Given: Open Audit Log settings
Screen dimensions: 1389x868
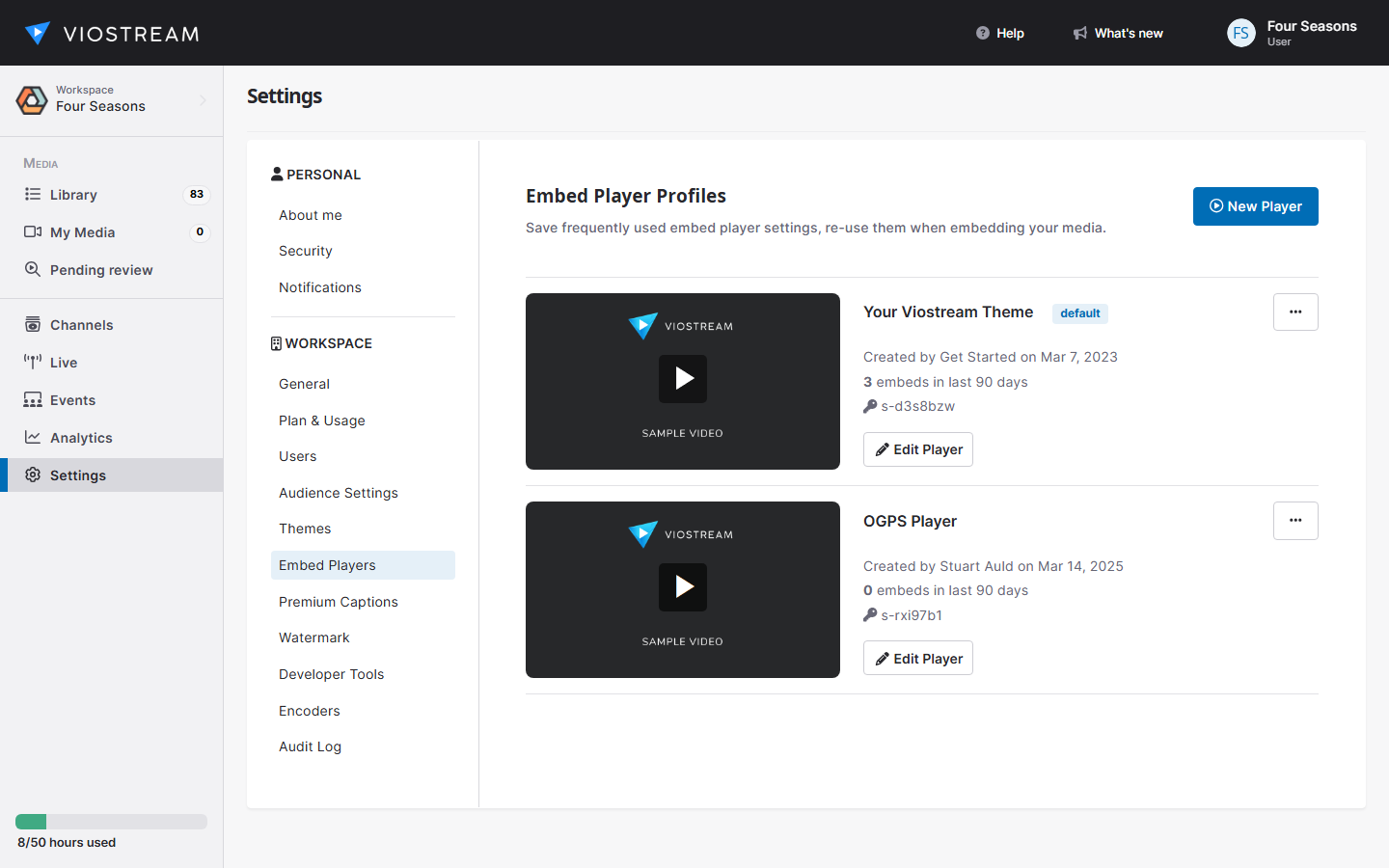Looking at the screenshot, I should [363, 746].
